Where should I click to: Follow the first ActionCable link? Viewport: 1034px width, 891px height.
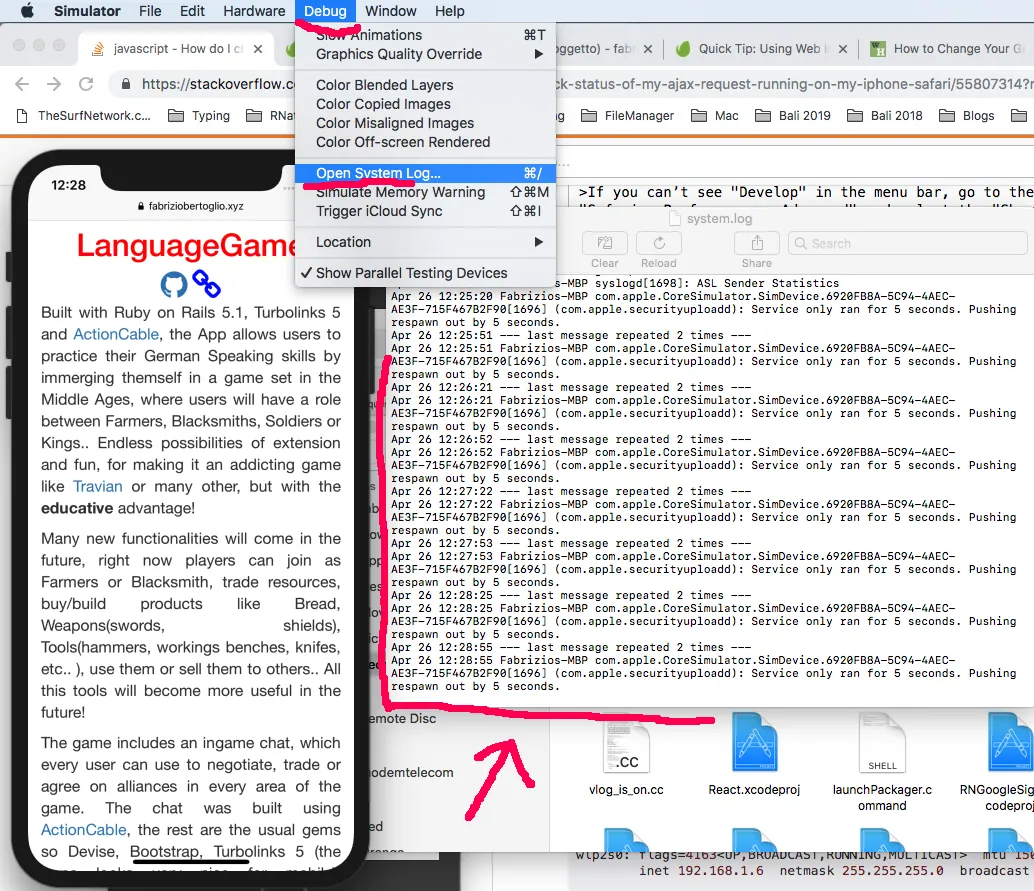coord(116,334)
